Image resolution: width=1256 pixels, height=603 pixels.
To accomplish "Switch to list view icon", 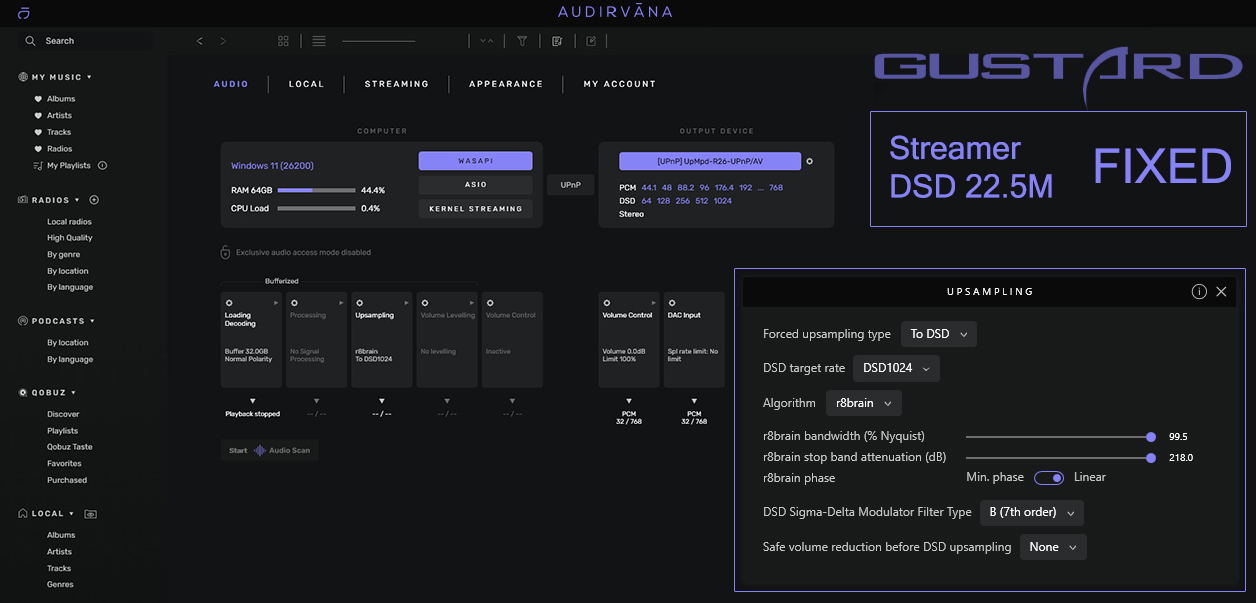I will point(319,41).
